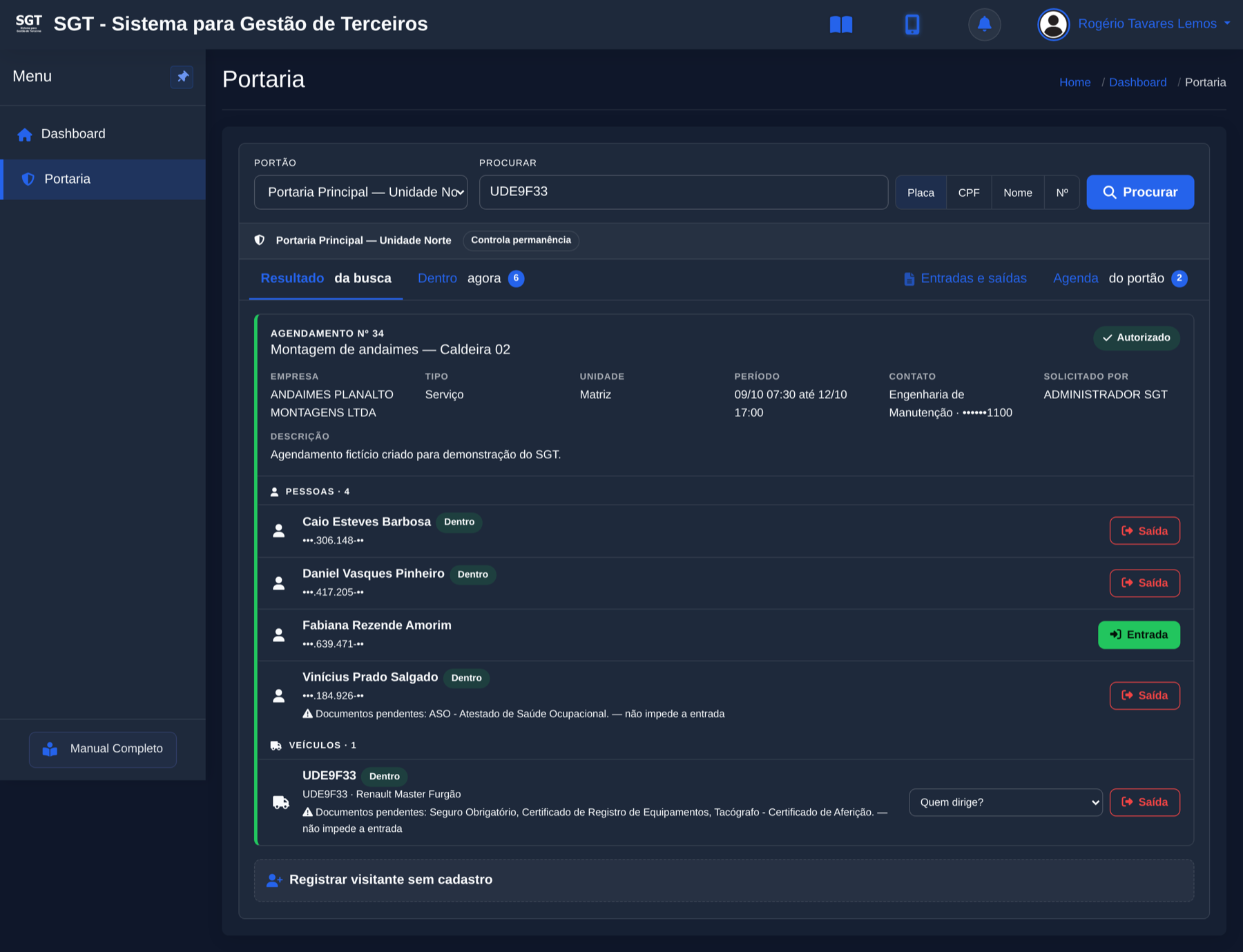The width and height of the screenshot is (1243, 952).
Task: Click truck icon beside UDE9F33 vehicle row
Action: 280,802
